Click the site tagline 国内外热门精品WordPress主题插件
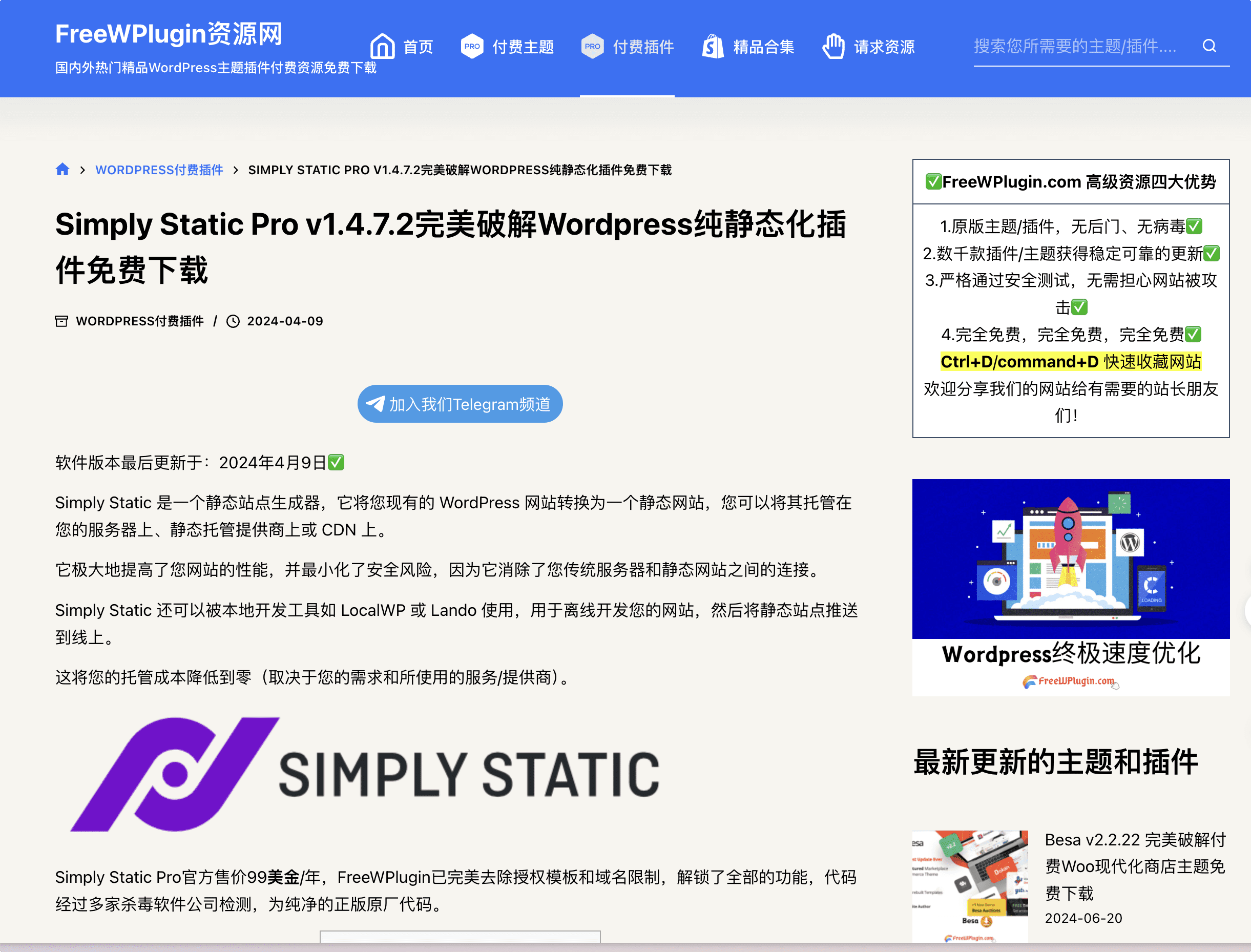Screen dimensions: 1251x952 [x=216, y=68]
